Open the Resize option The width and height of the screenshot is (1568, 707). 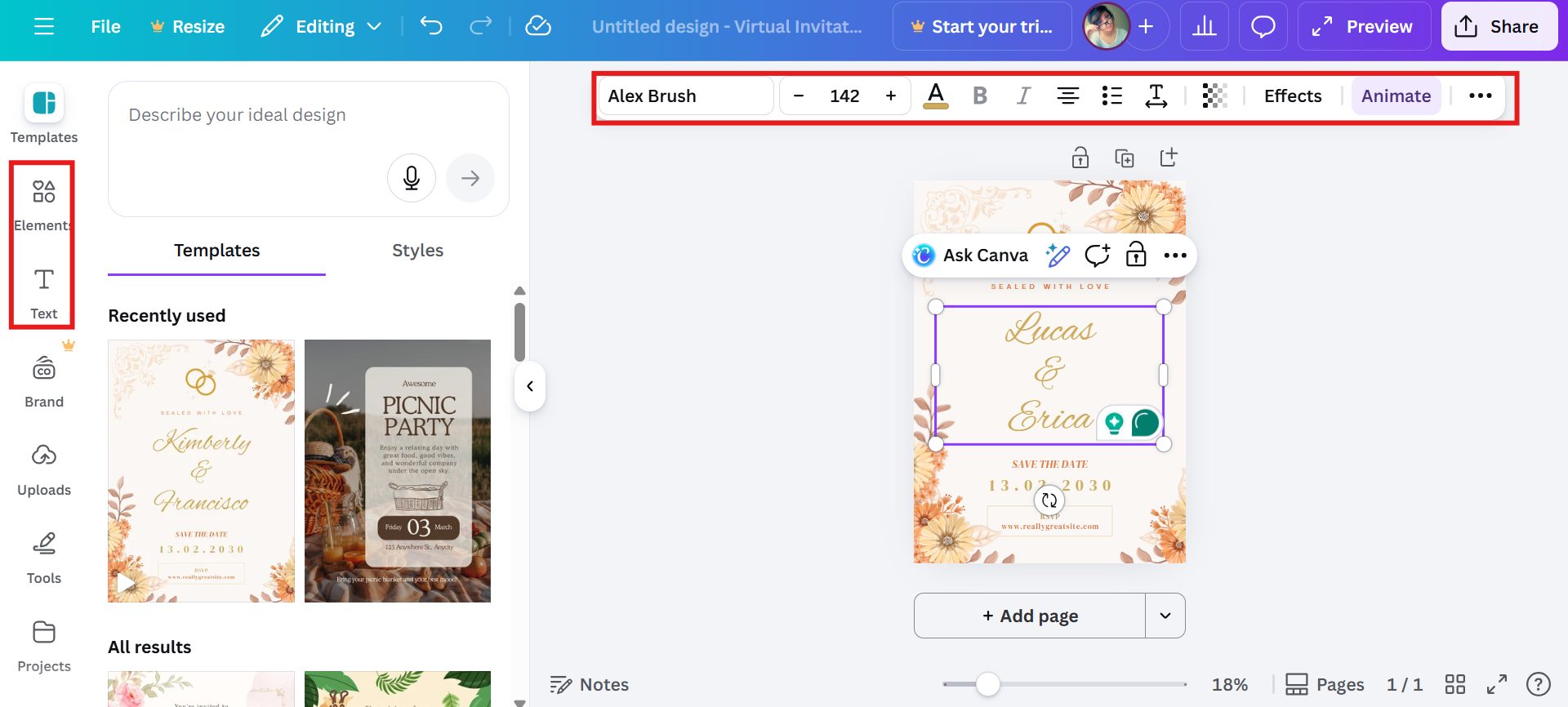188,26
